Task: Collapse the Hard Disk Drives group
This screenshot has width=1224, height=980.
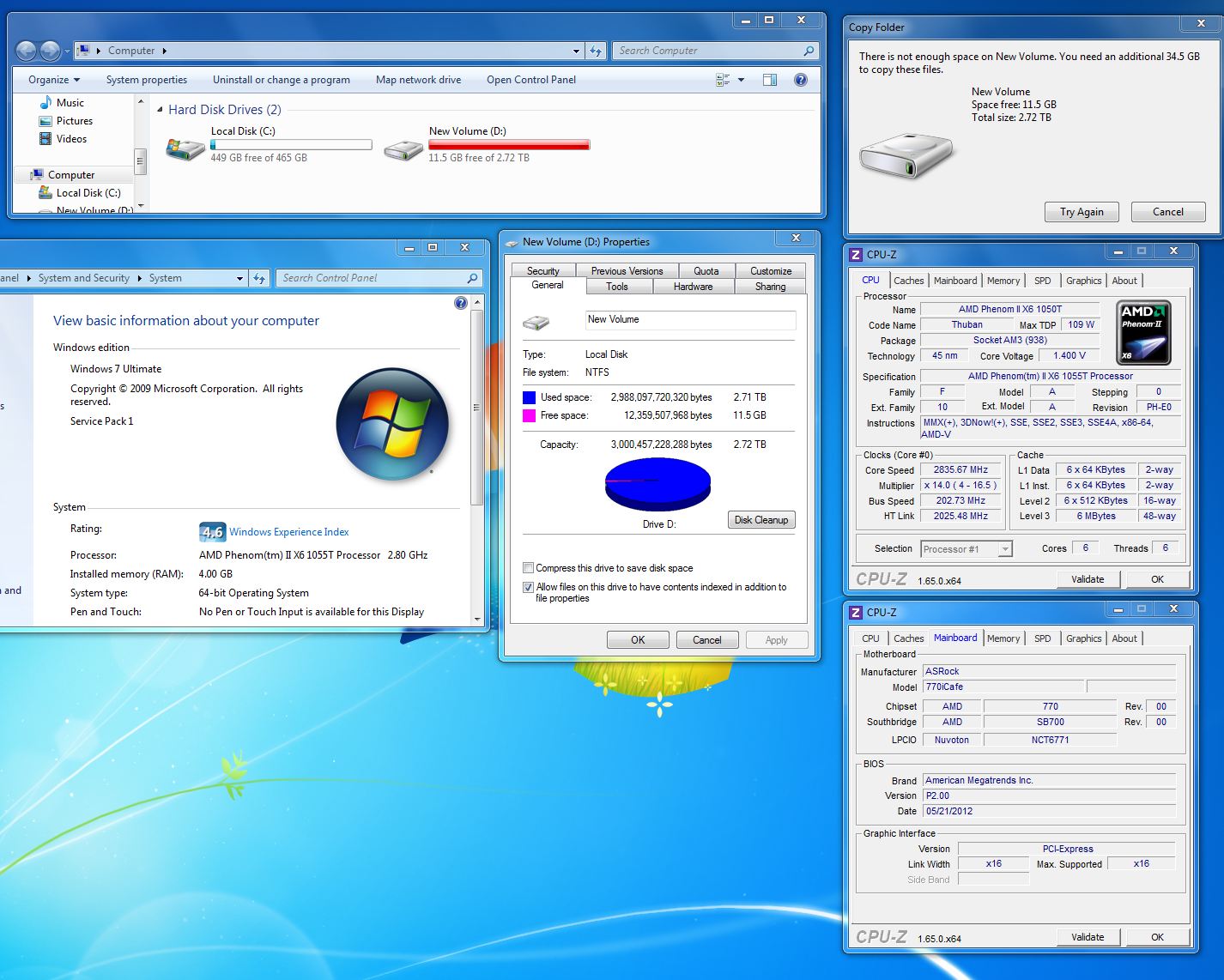Action: (161, 110)
